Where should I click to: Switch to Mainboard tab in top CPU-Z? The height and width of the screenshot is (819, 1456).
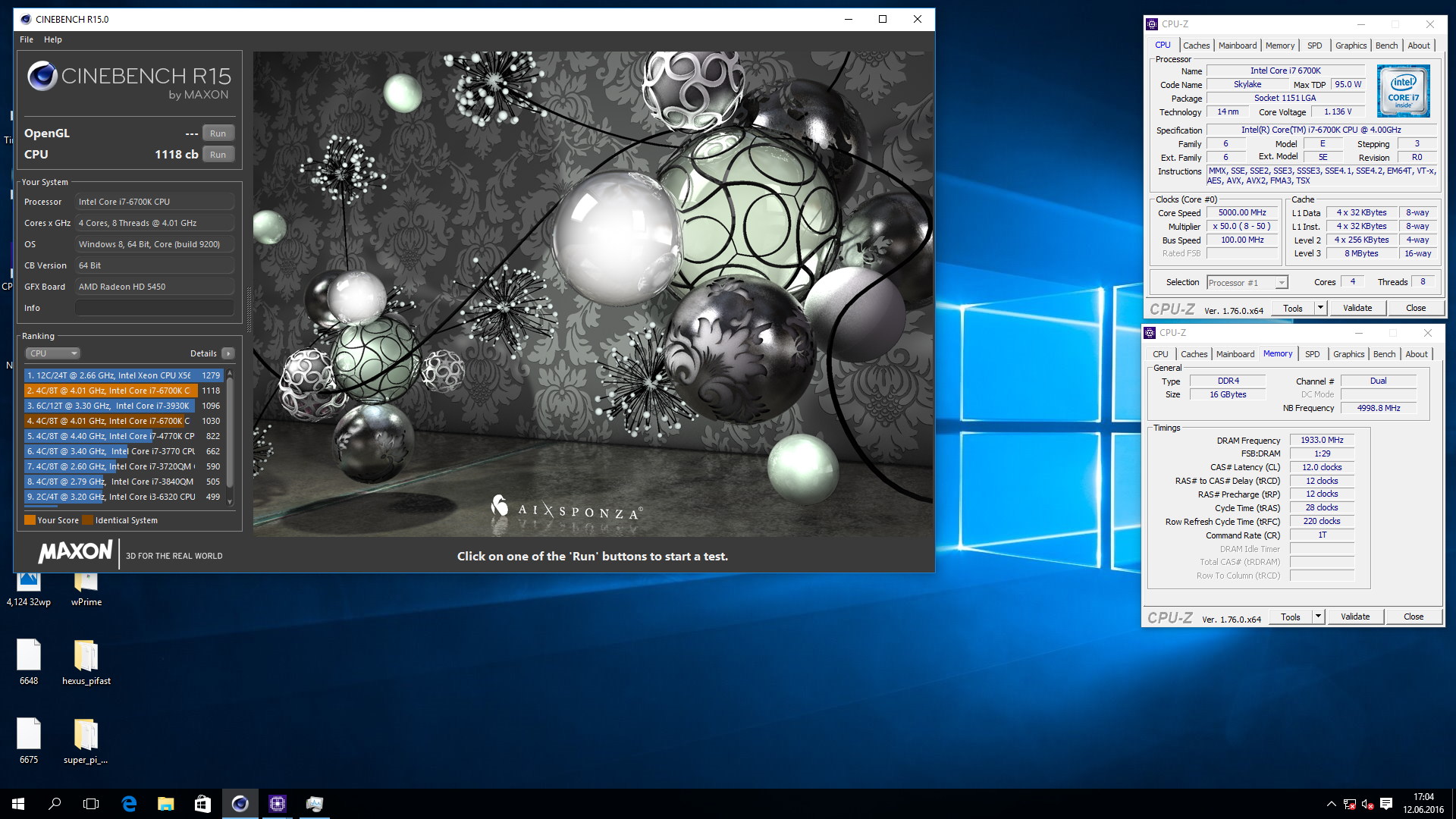tap(1238, 45)
